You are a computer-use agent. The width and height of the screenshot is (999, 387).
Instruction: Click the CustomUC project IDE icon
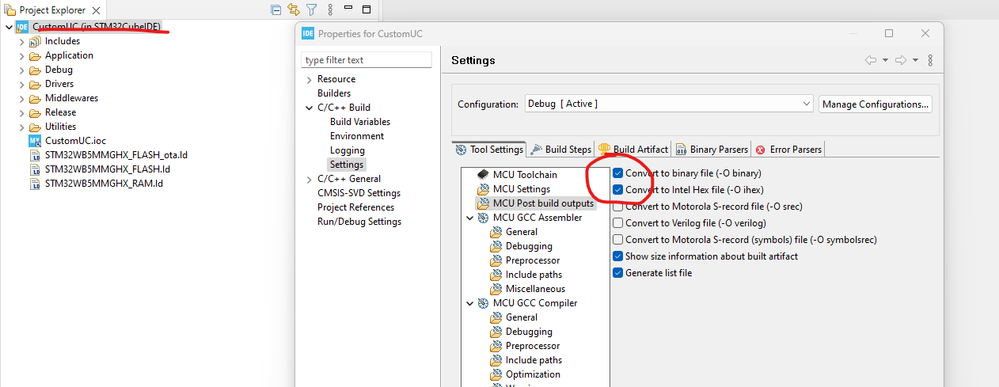click(22, 27)
